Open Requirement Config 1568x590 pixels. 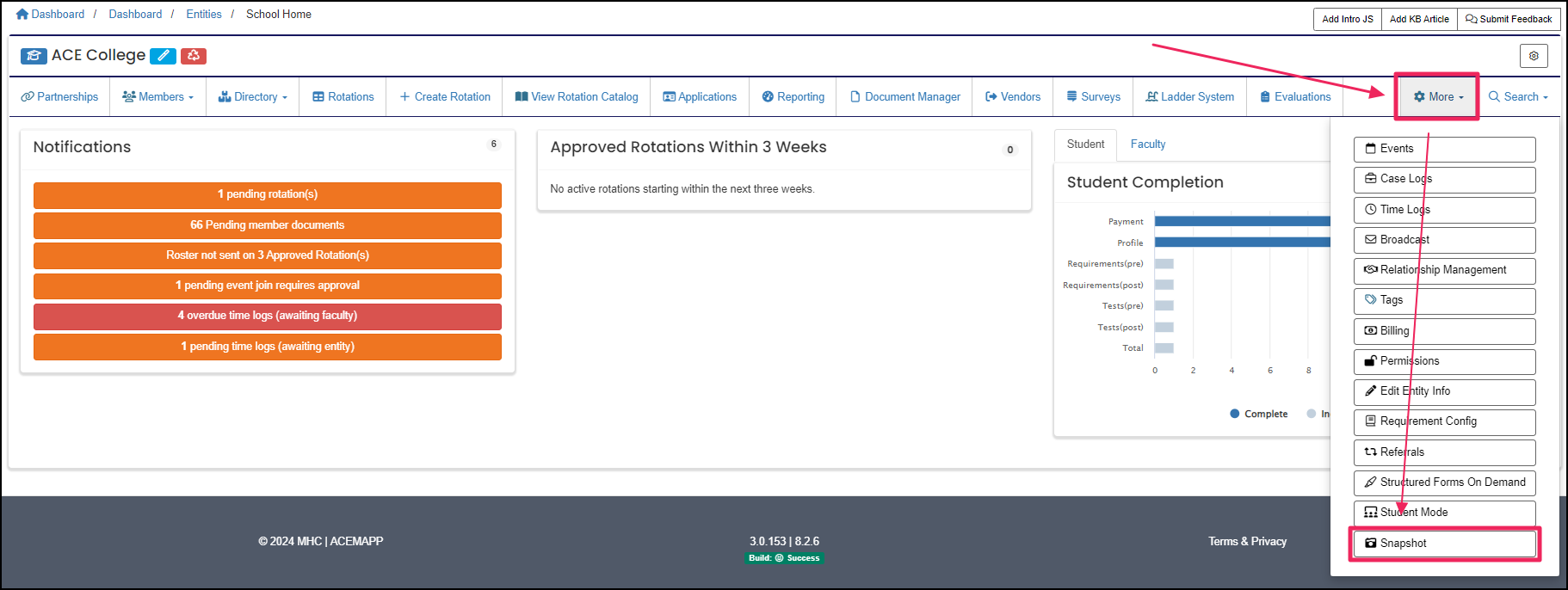click(1444, 421)
